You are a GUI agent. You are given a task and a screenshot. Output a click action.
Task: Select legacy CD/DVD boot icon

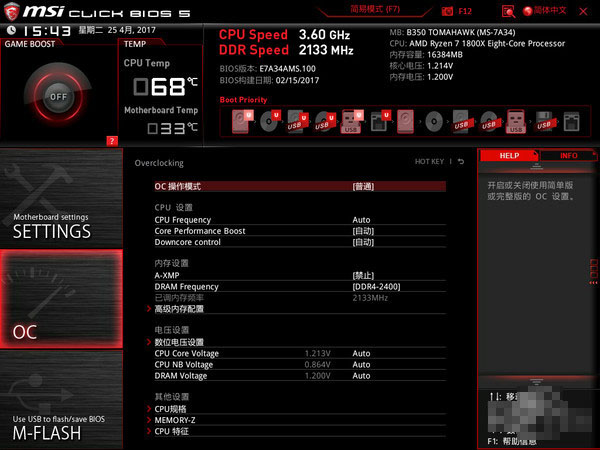(434, 122)
